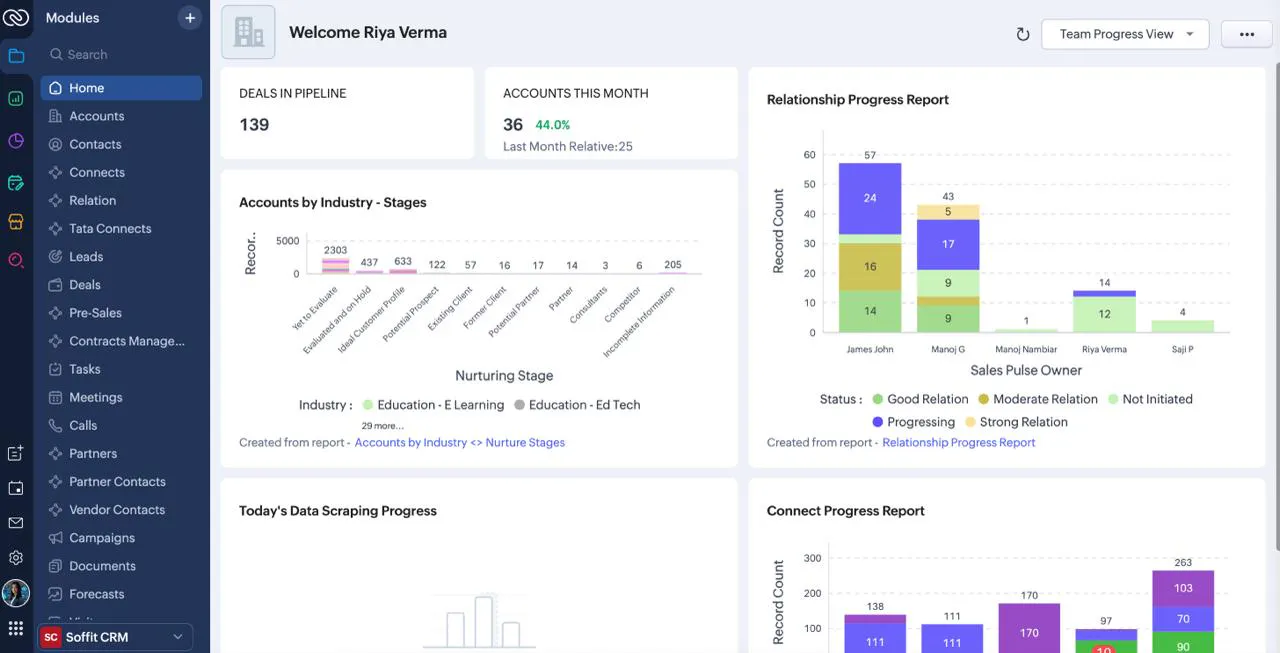Open the calendar icon in left rail
Viewport: 1280px width, 653px height.
[x=15, y=488]
